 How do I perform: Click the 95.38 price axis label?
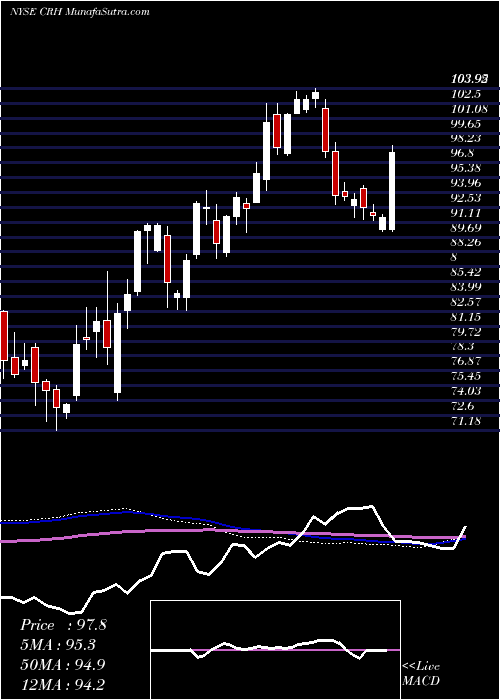(x=466, y=168)
